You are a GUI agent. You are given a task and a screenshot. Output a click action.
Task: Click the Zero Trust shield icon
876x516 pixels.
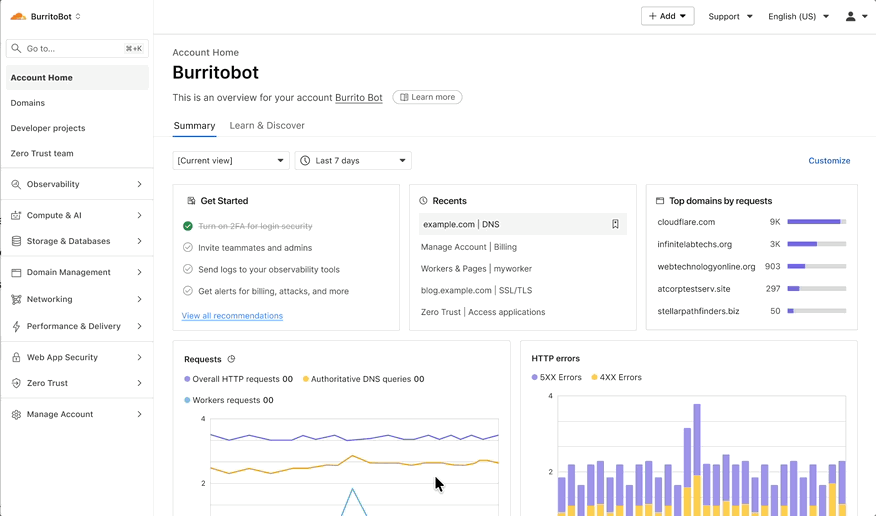(16, 383)
